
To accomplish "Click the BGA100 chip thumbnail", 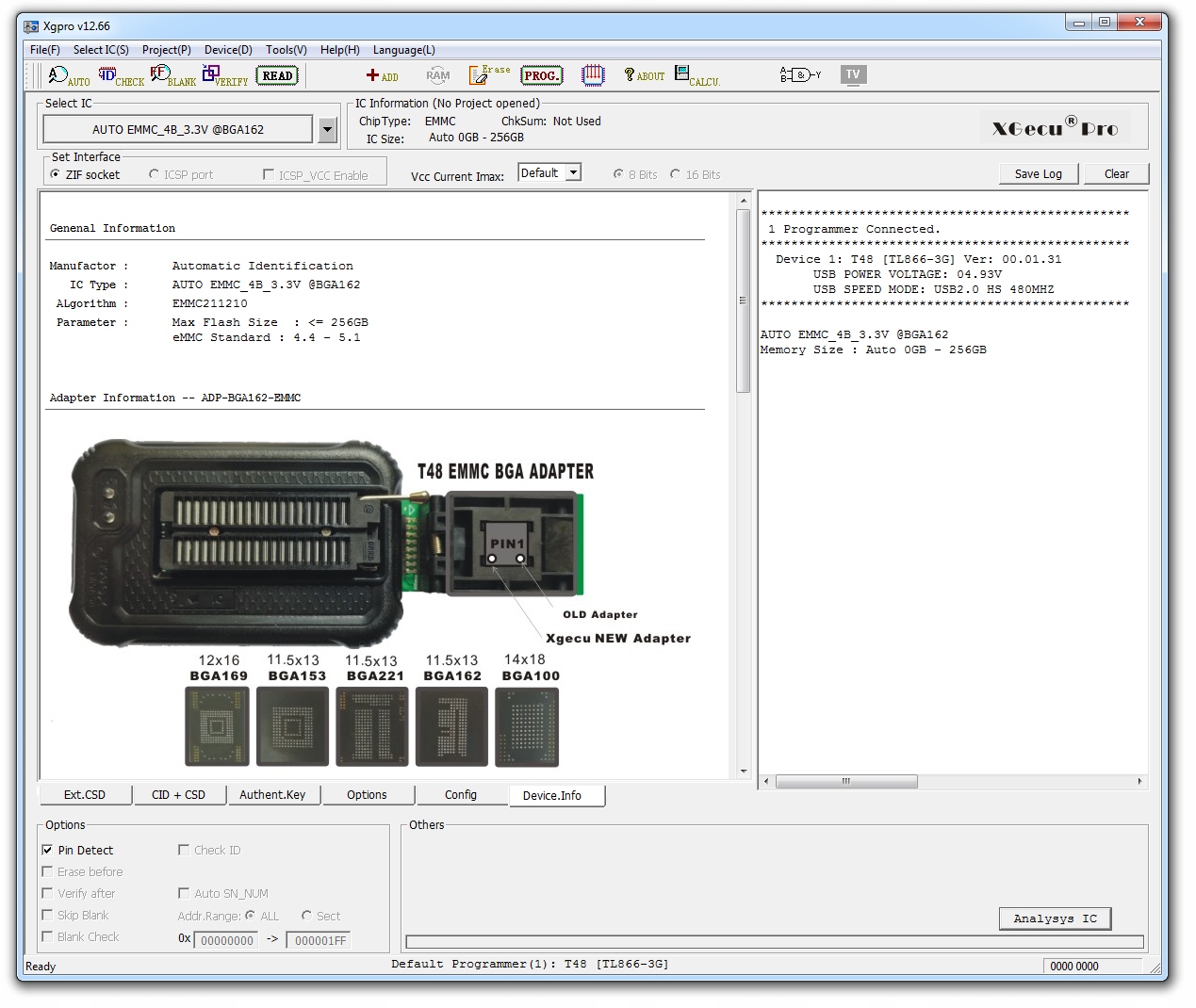I will 527,726.
